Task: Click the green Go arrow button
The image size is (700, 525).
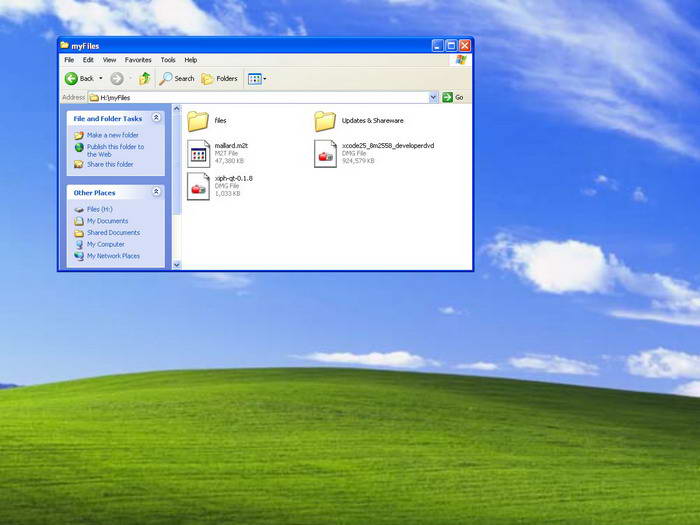Action: (447, 97)
